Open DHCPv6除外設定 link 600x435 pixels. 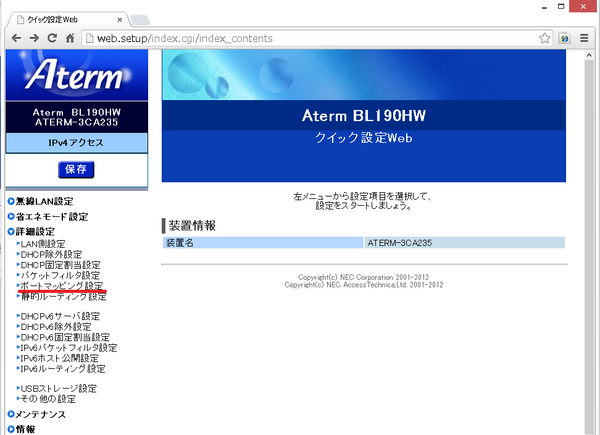click(55, 327)
